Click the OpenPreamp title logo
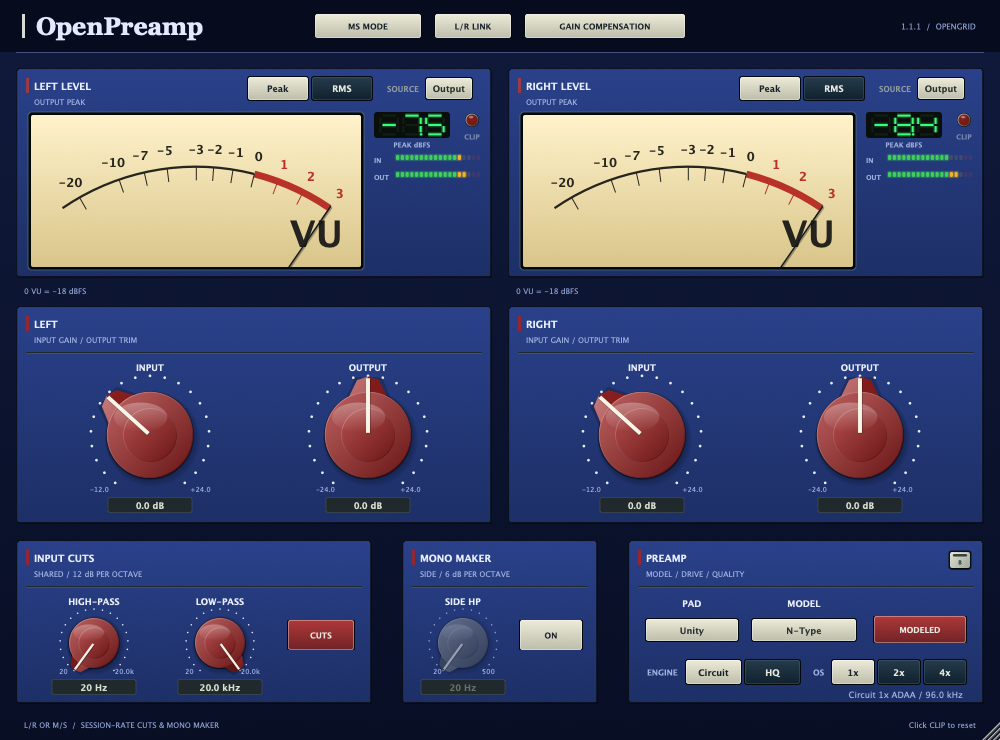The image size is (1000, 740). (119, 26)
